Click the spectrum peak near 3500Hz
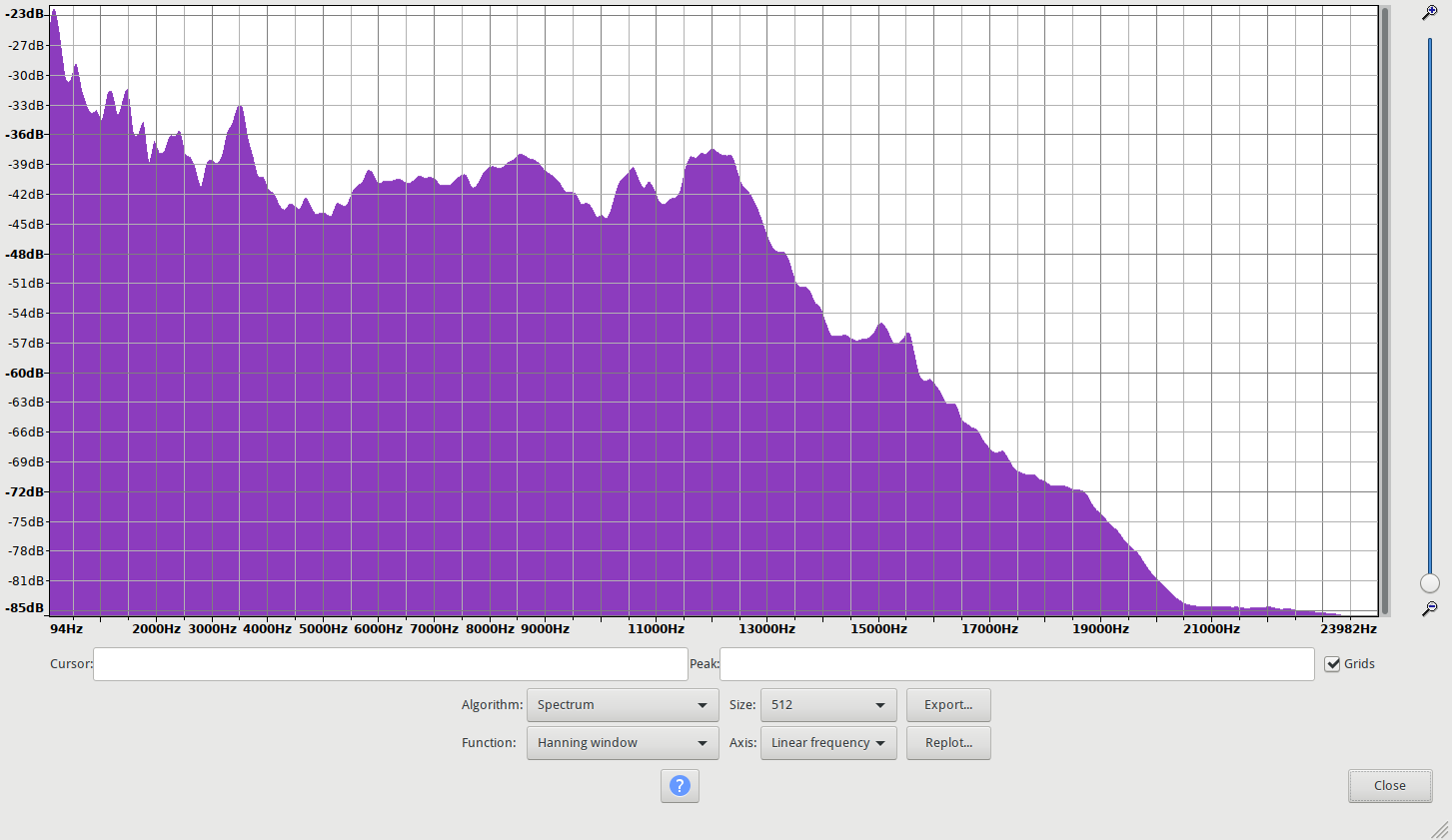 (240, 106)
